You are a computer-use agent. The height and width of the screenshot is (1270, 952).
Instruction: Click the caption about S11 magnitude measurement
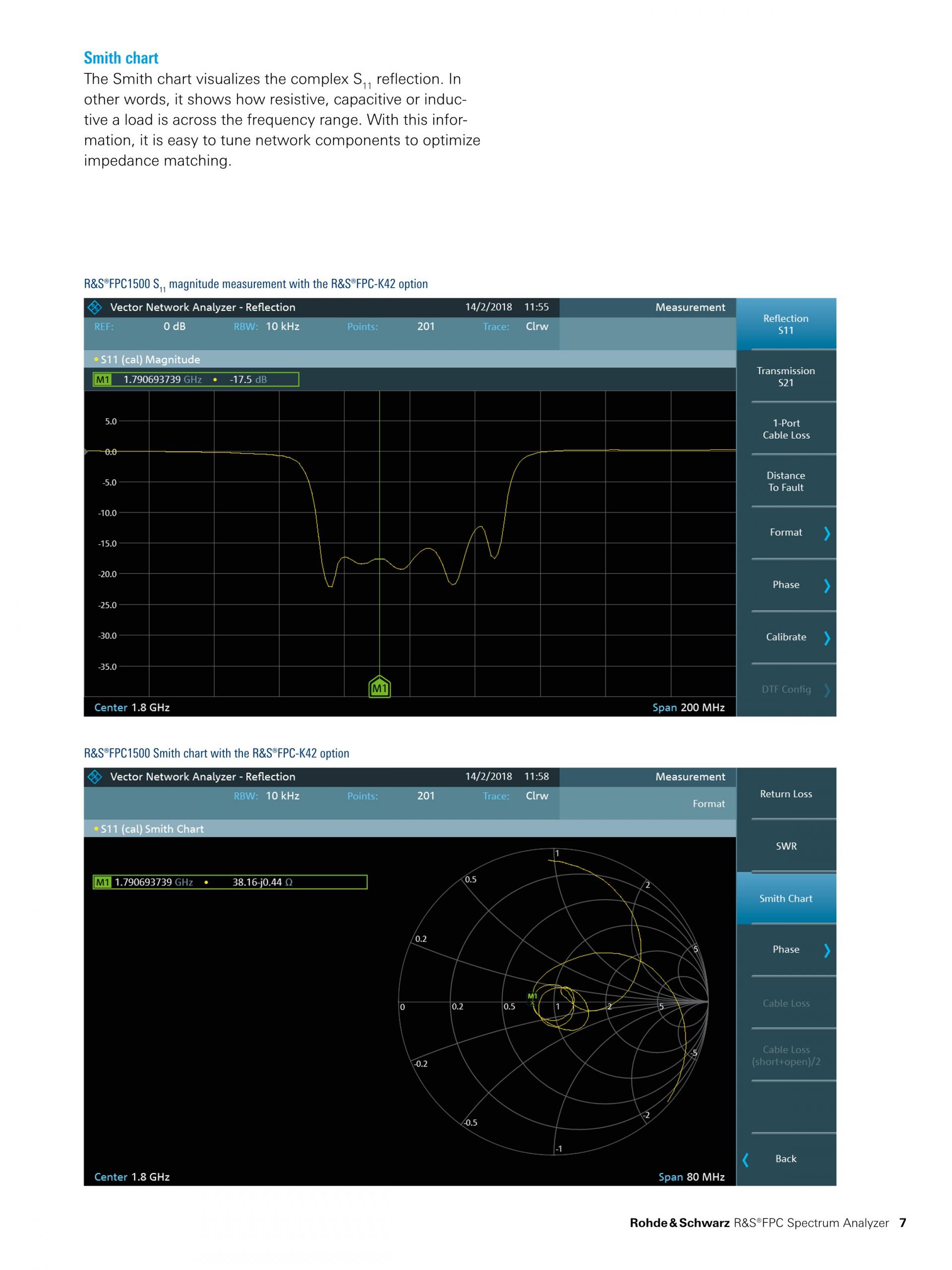tap(255, 284)
